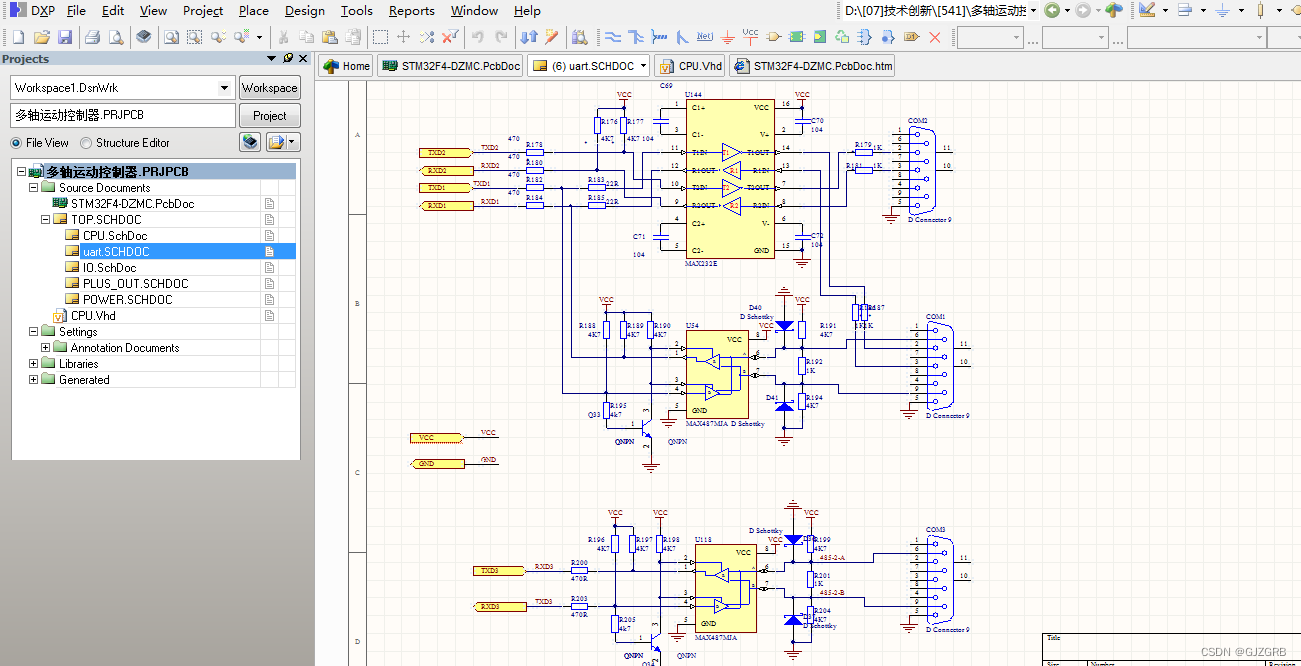Screen dimensions: 1301x666
Task: Click the Project button
Action: 270,116
